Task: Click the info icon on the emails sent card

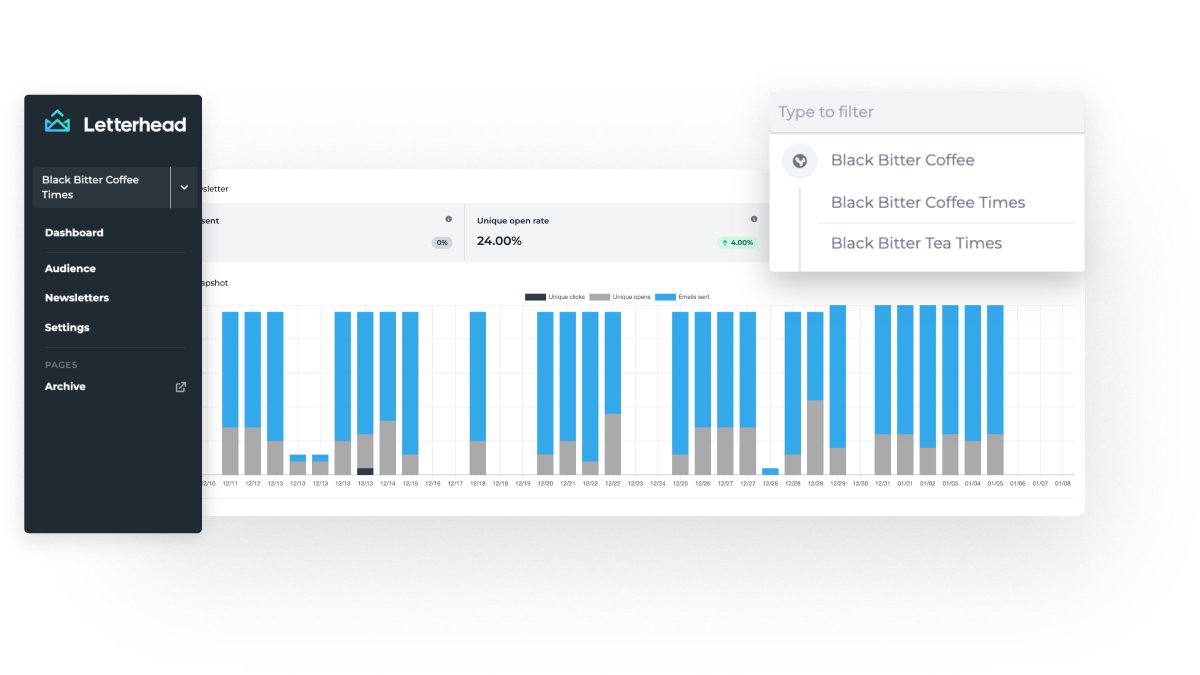Action: (x=448, y=219)
